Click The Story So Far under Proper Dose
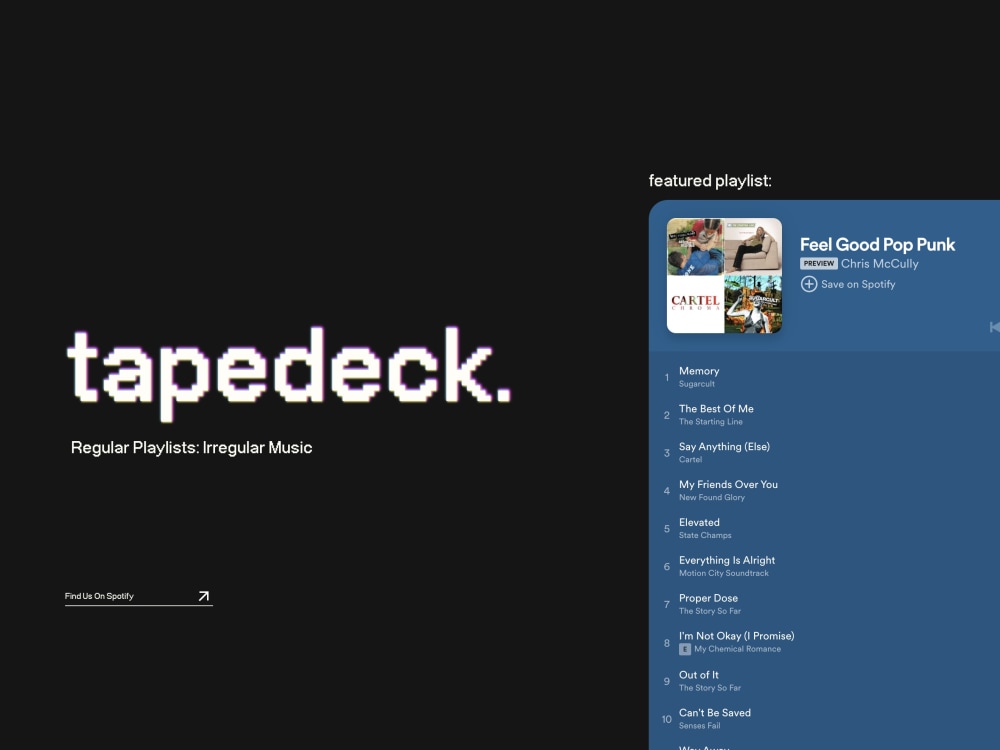This screenshot has width=1000, height=750. 710,612
